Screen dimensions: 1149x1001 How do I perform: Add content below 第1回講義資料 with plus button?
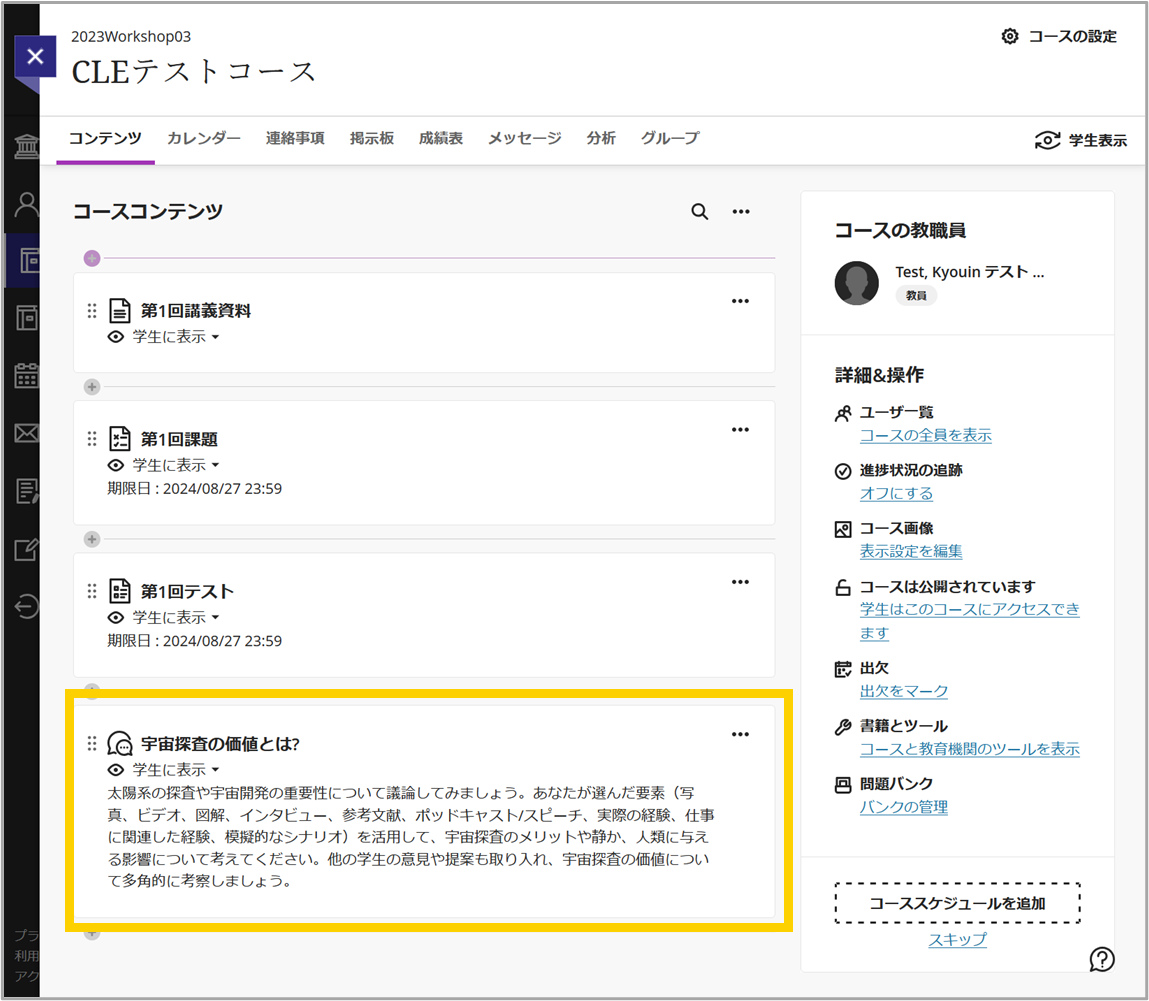[x=92, y=387]
